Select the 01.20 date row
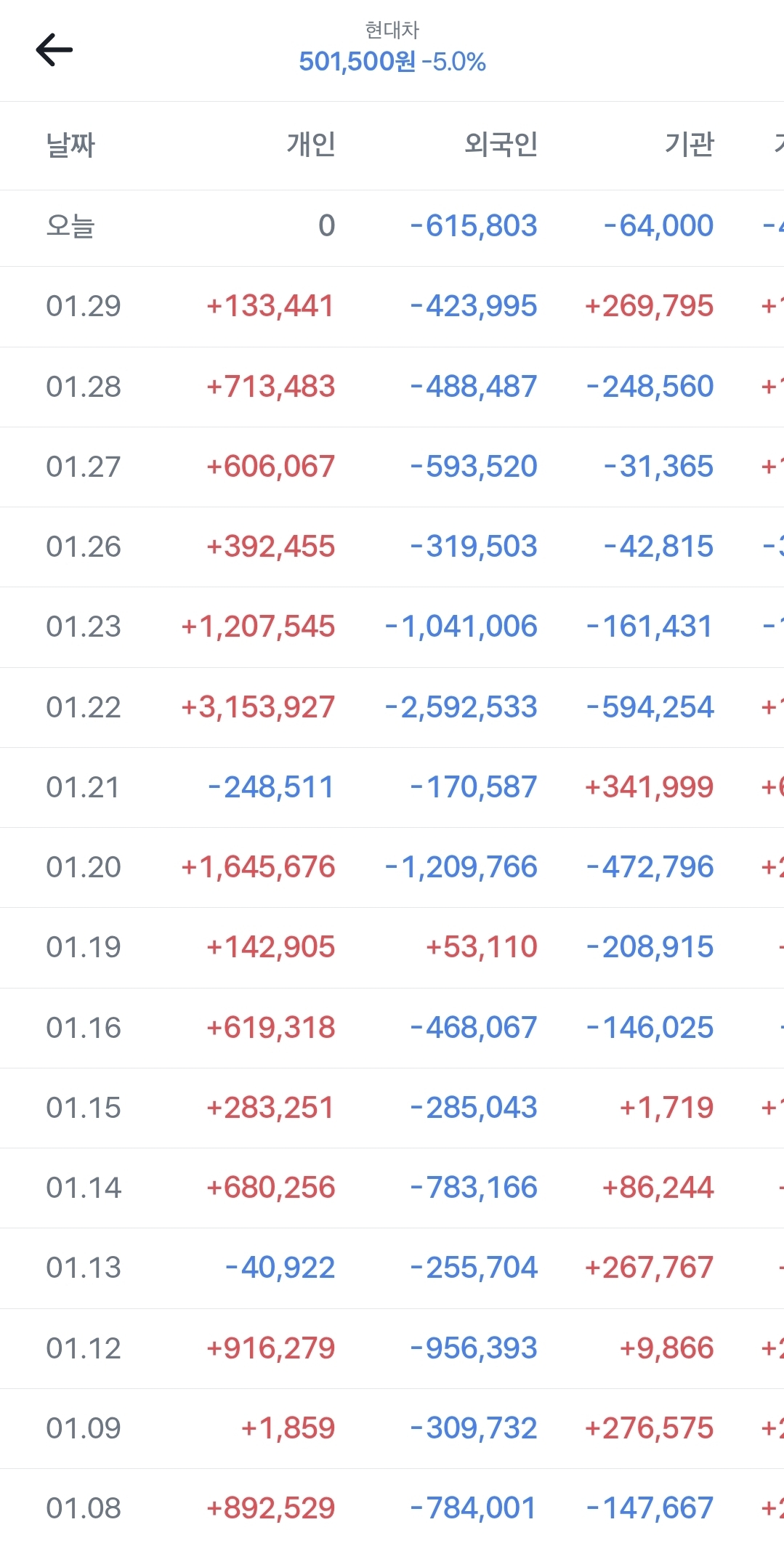784x1546 pixels. (x=84, y=867)
